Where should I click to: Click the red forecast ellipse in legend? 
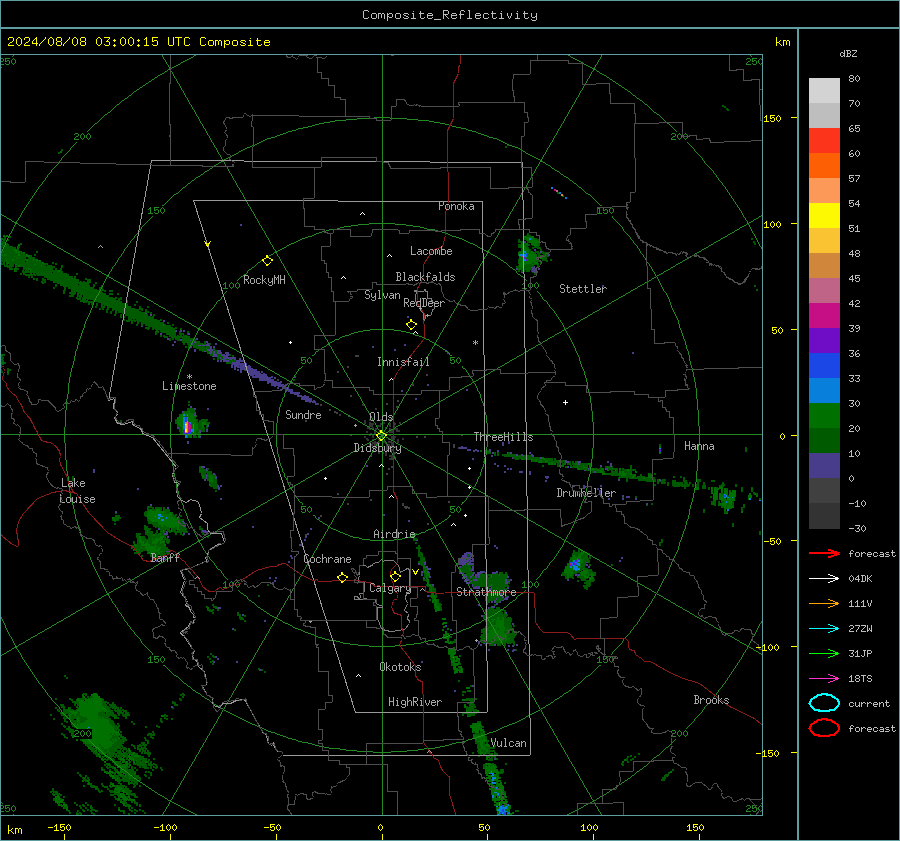(x=824, y=728)
